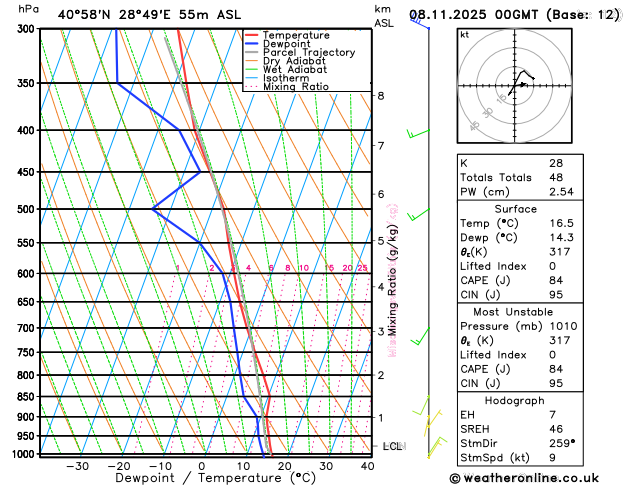Click the red Temperature line sample in legend

252,35
